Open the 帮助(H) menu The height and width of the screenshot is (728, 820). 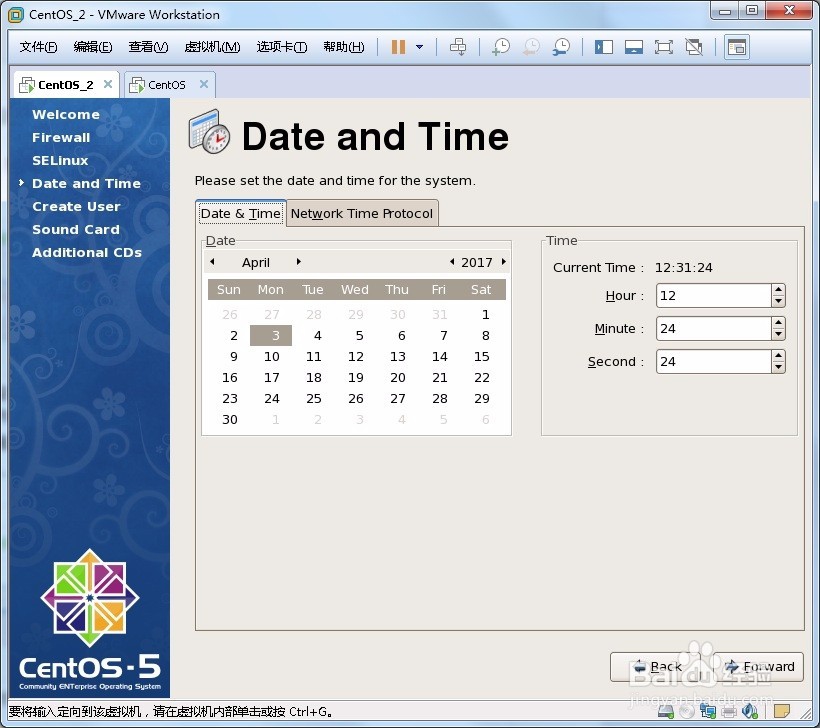(344, 47)
